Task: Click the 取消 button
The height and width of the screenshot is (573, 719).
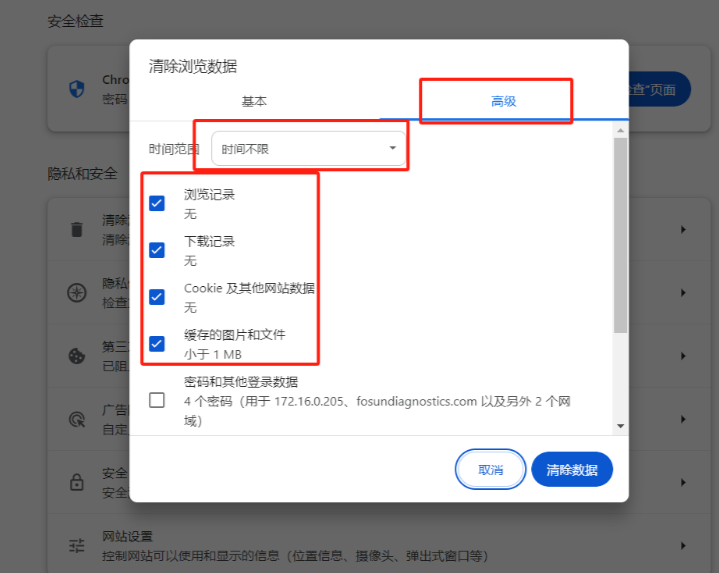Action: click(x=490, y=469)
